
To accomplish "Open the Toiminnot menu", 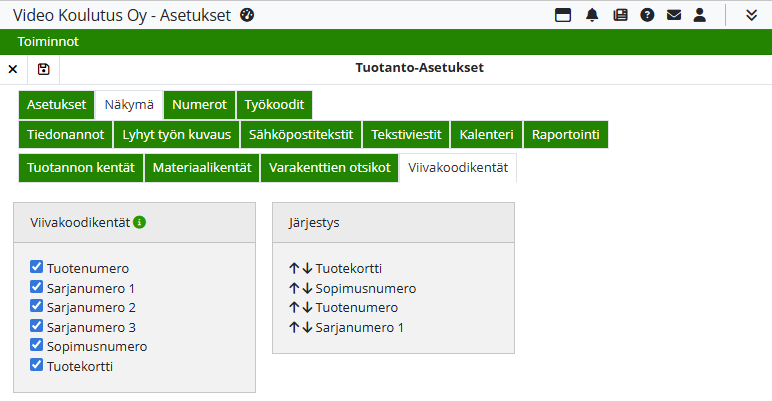I will [48, 42].
